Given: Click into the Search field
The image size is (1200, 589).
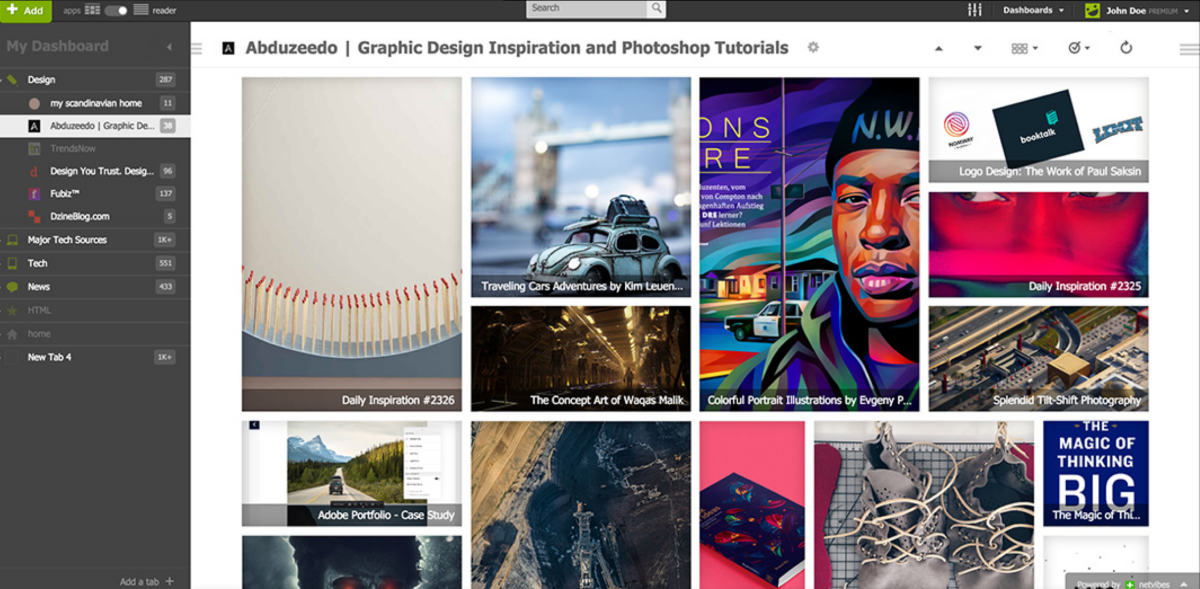Looking at the screenshot, I should click(587, 8).
